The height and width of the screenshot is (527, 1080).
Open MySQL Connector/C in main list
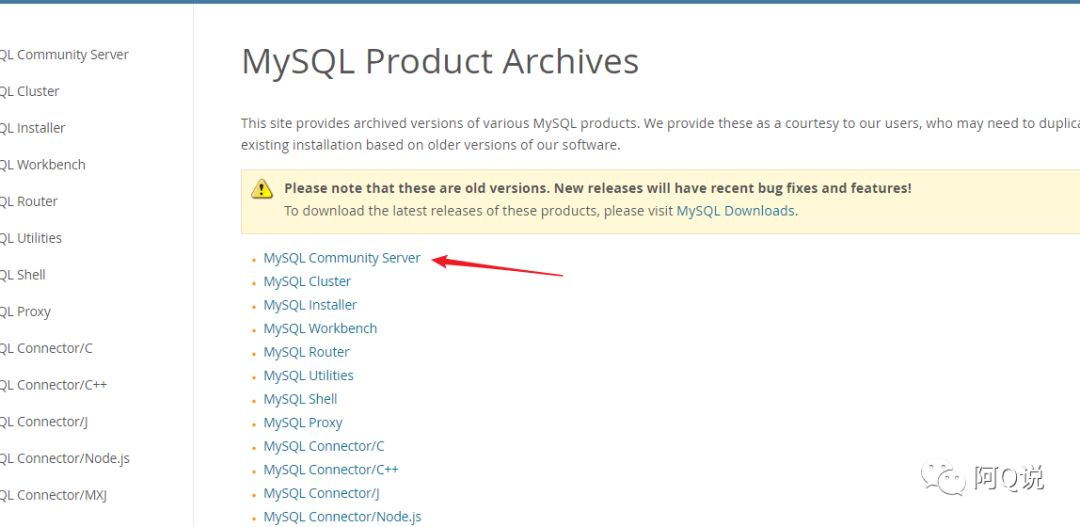click(324, 446)
